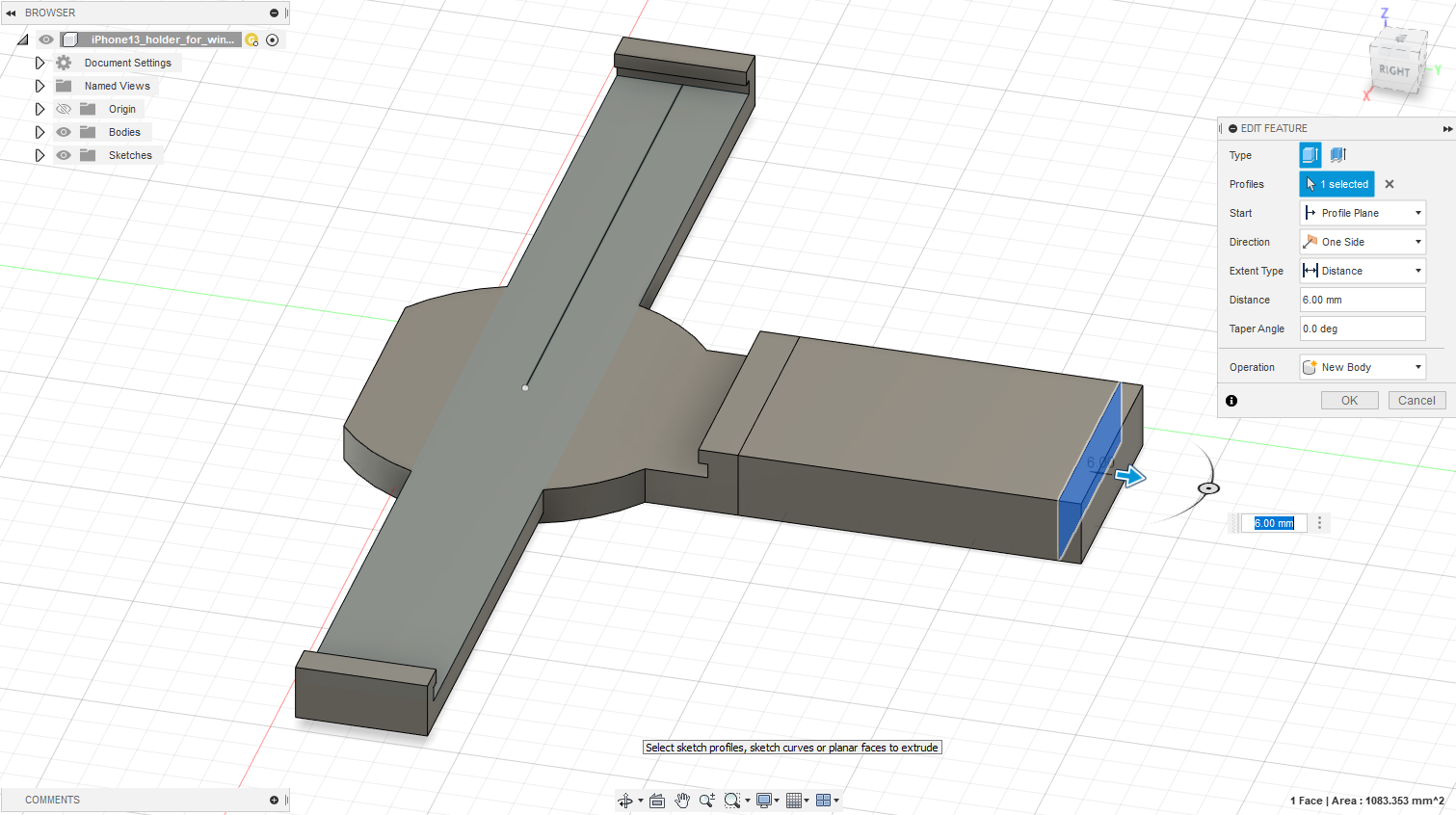The height and width of the screenshot is (815, 1456).
Task: Expand the Sketches node
Action: pos(40,155)
